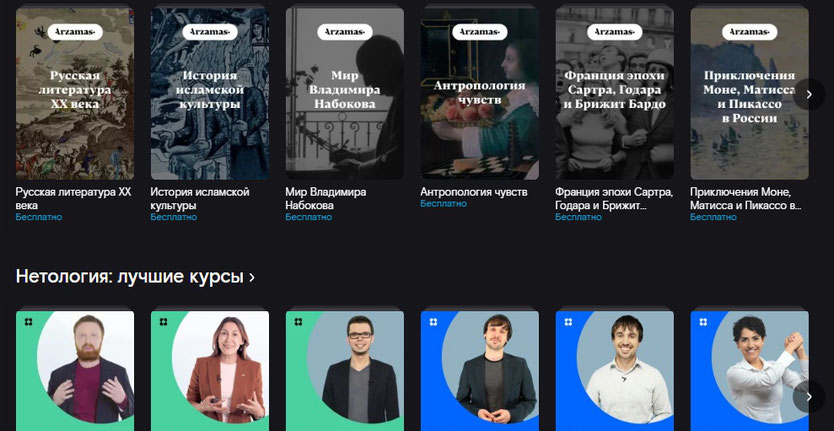The height and width of the screenshot is (431, 834).
Task: Expand the Нетология: лучшие курсы section chevron
Action: (x=252, y=277)
